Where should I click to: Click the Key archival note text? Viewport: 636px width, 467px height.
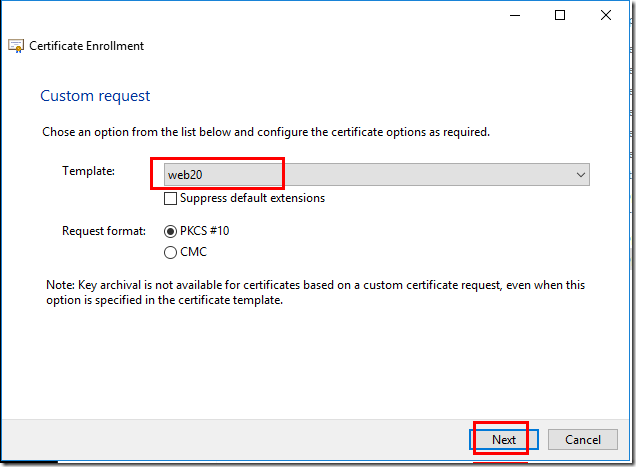click(x=316, y=292)
